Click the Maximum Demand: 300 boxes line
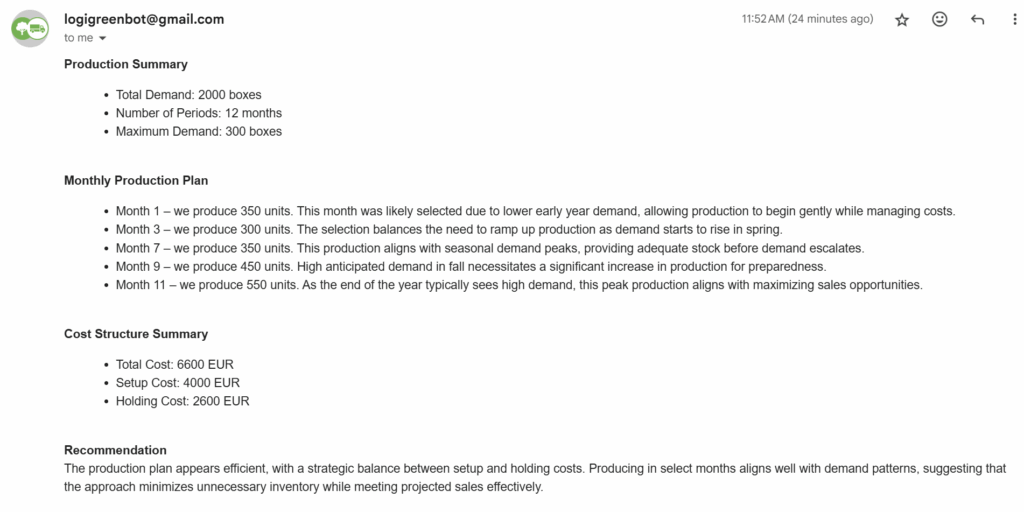The image size is (1024, 512). (x=198, y=131)
